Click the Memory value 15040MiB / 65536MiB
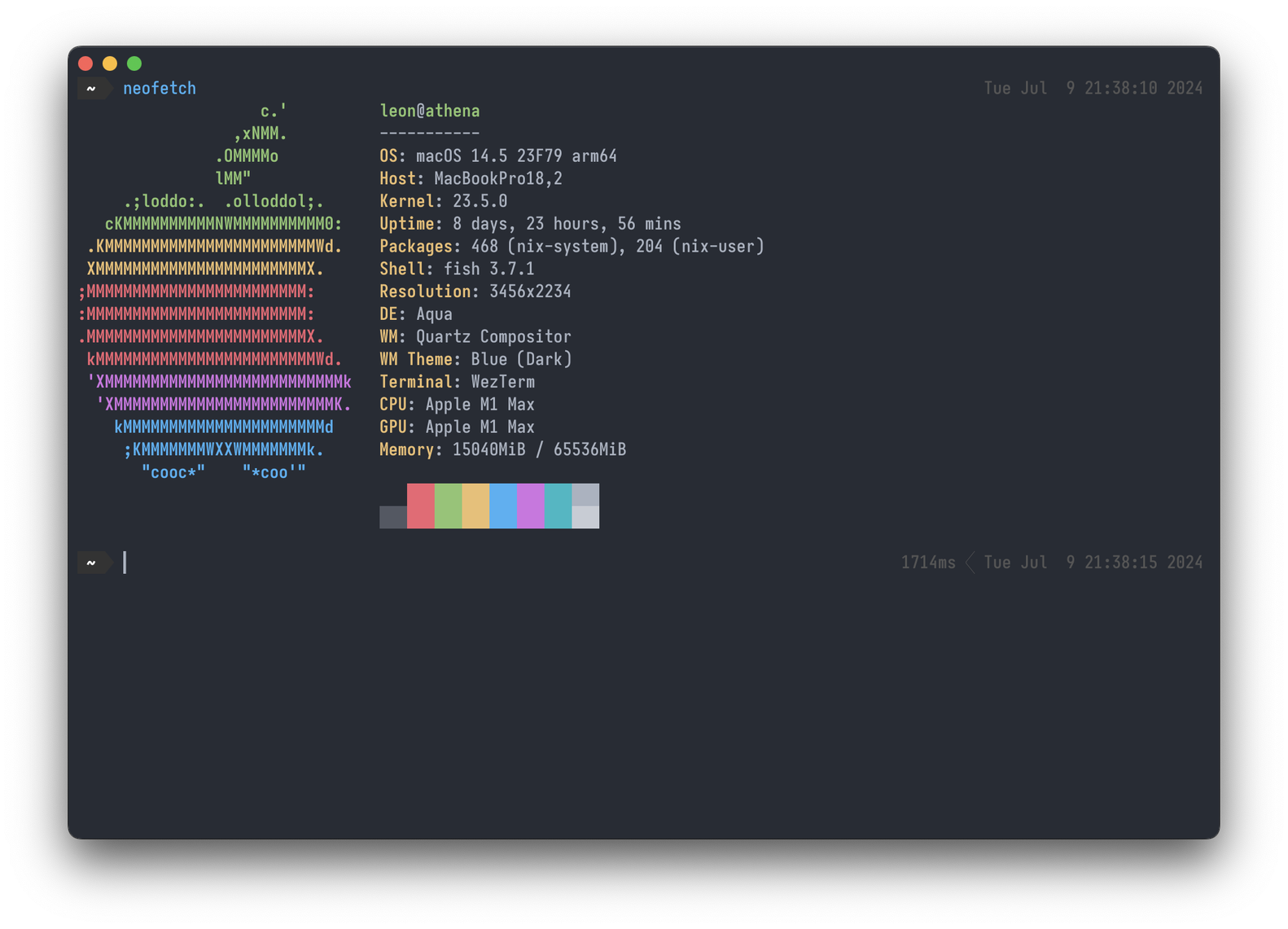This screenshot has width=1288, height=929. 539,449
